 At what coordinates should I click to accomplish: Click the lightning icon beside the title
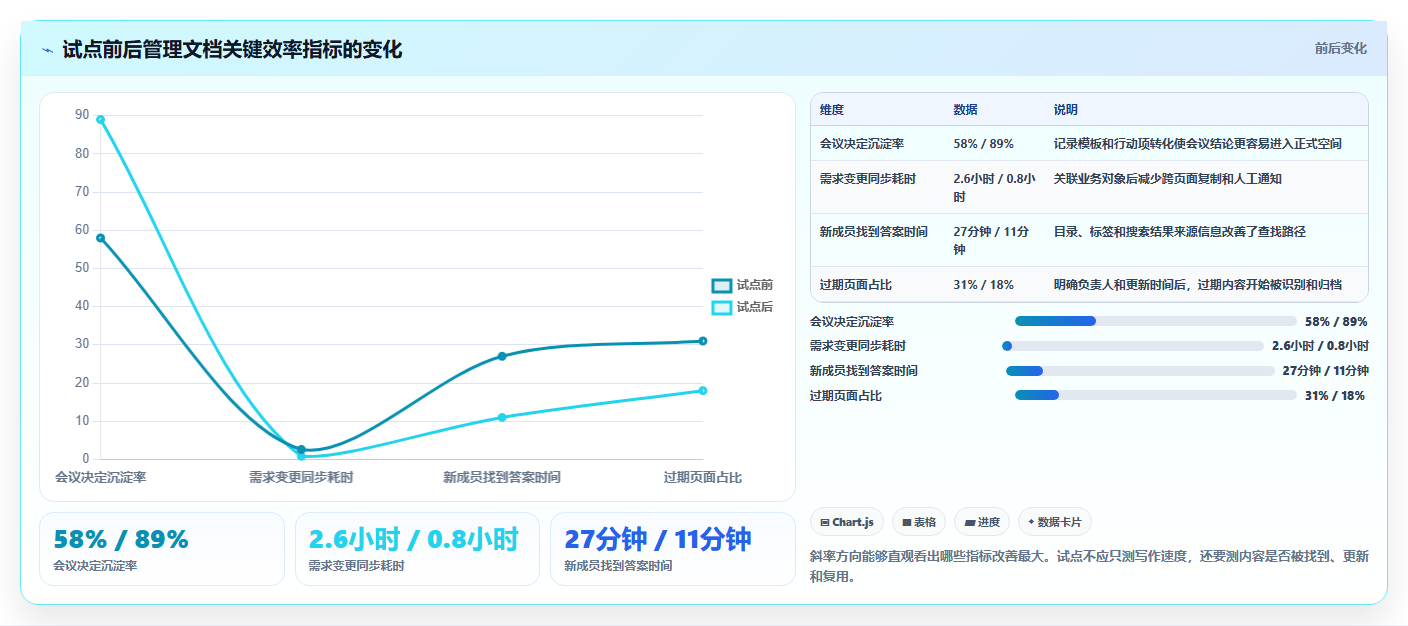click(47, 50)
